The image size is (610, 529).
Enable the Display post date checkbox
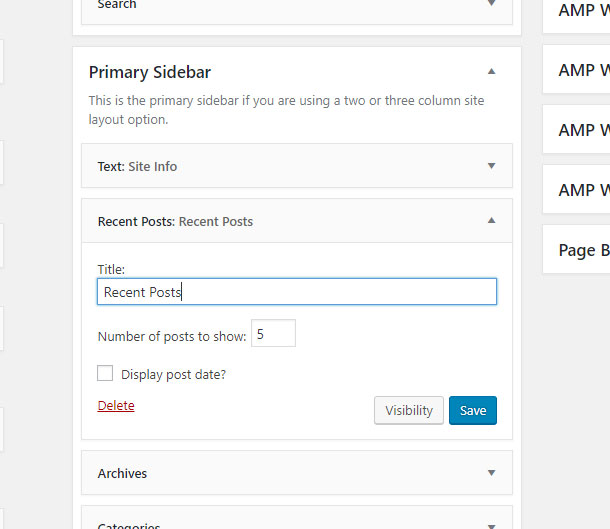tap(105, 374)
